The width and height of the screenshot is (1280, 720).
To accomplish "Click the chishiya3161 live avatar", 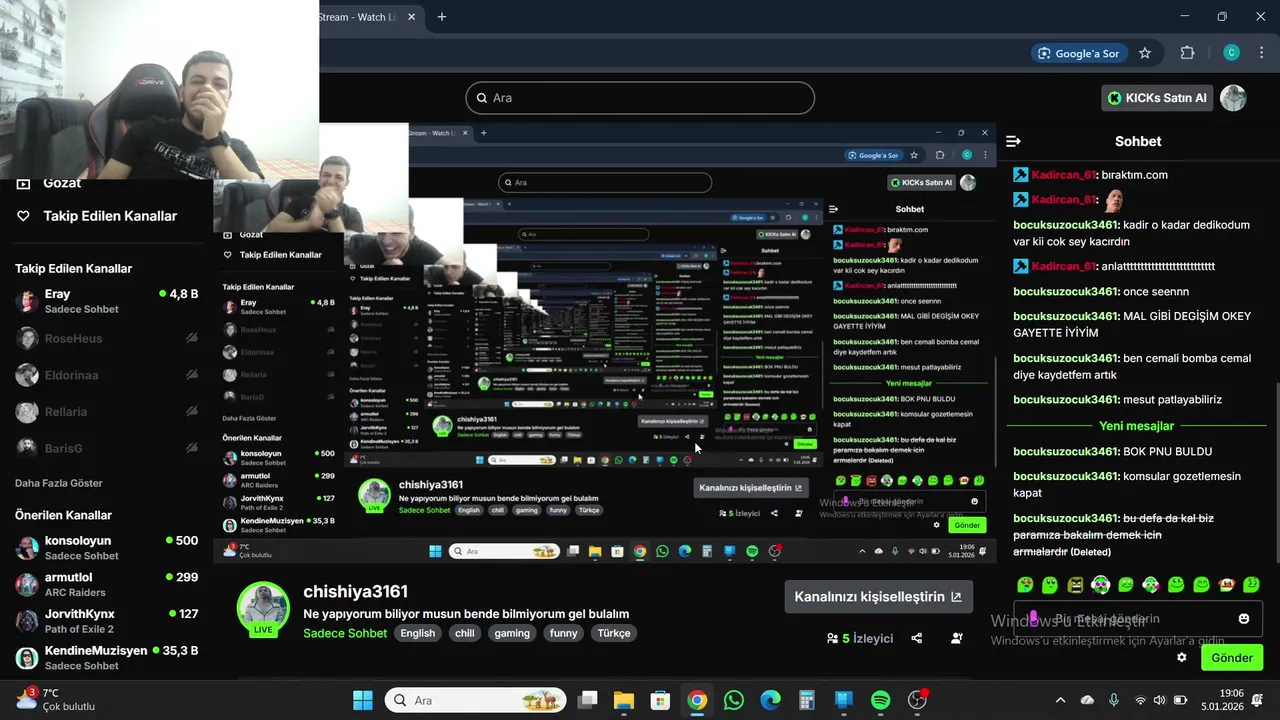I will [263, 608].
